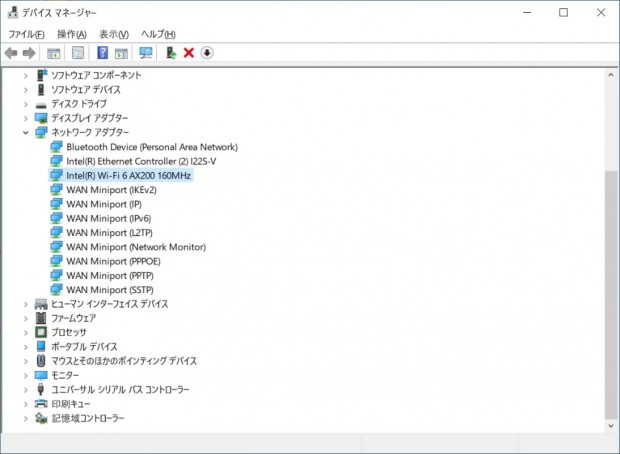Image resolution: width=620 pixels, height=454 pixels.
Task: Expand ポータブル デバイス node
Action: pos(26,347)
